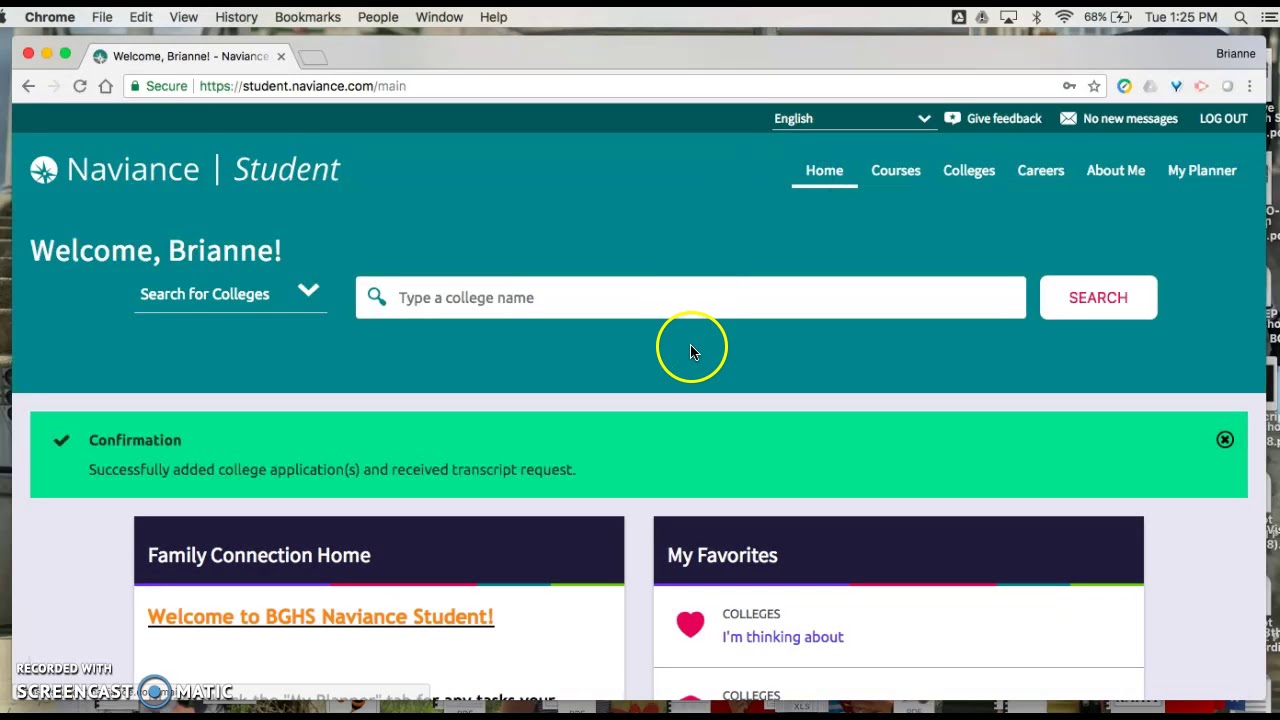Open the I'm thinking about link
Screen dimensions: 1280x720
coord(783,637)
